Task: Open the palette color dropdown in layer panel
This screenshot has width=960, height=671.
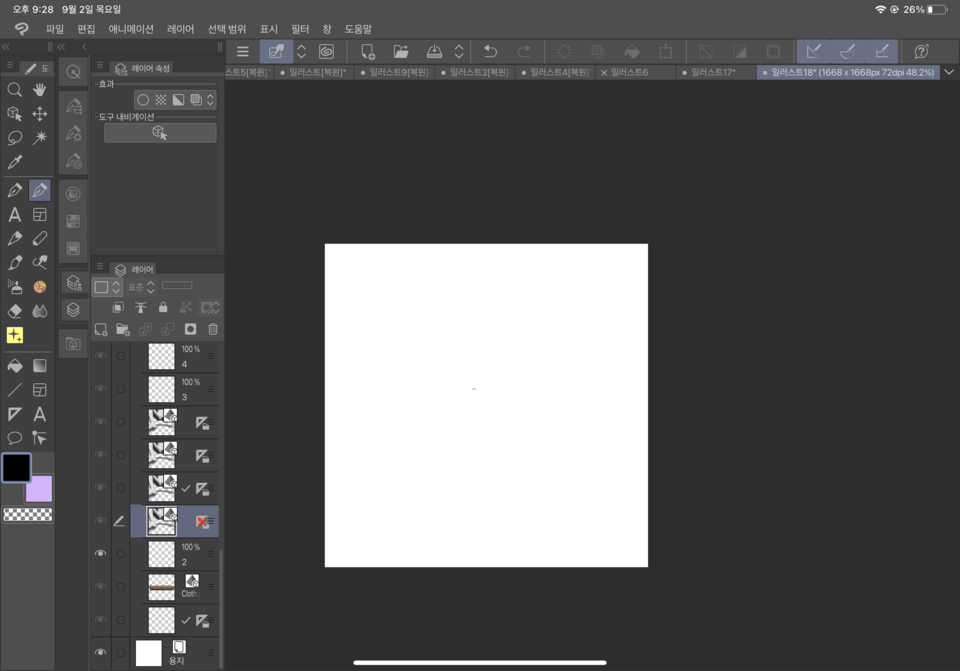Action: click(108, 287)
